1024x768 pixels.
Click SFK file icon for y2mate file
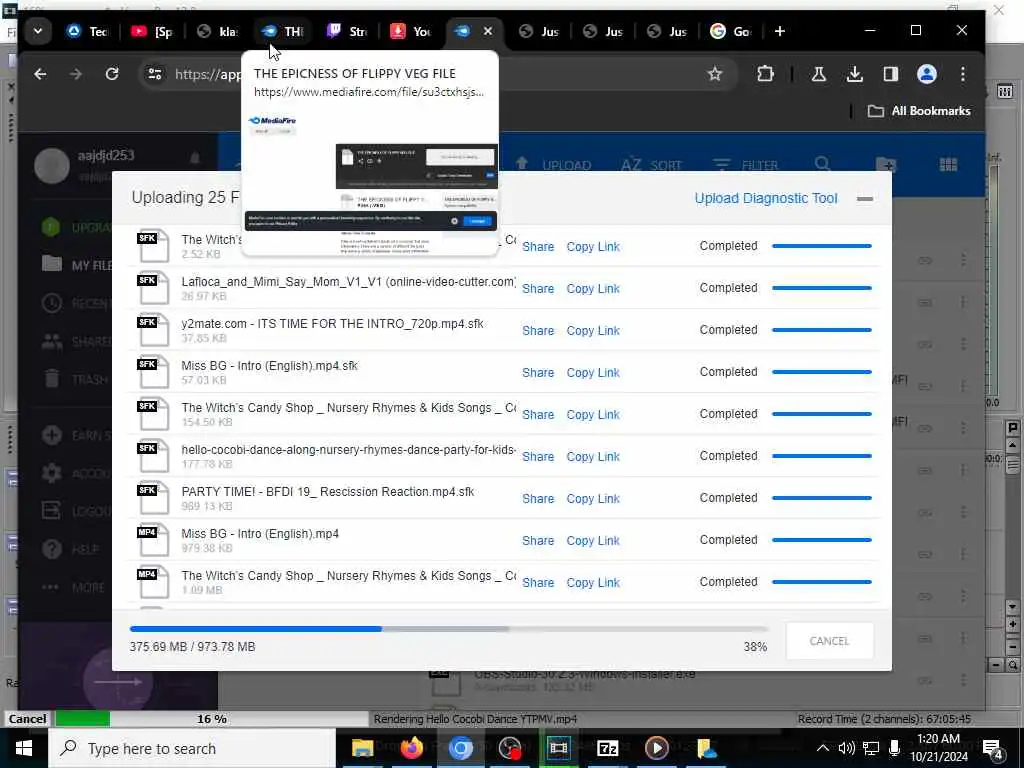click(x=153, y=330)
